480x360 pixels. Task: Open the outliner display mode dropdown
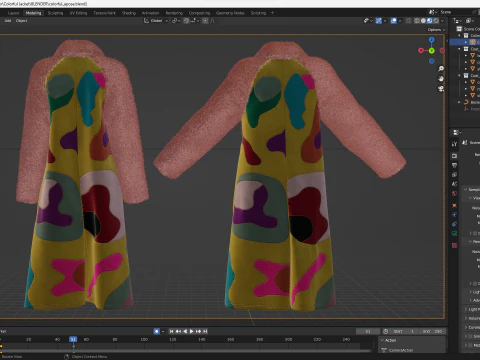tap(458, 21)
